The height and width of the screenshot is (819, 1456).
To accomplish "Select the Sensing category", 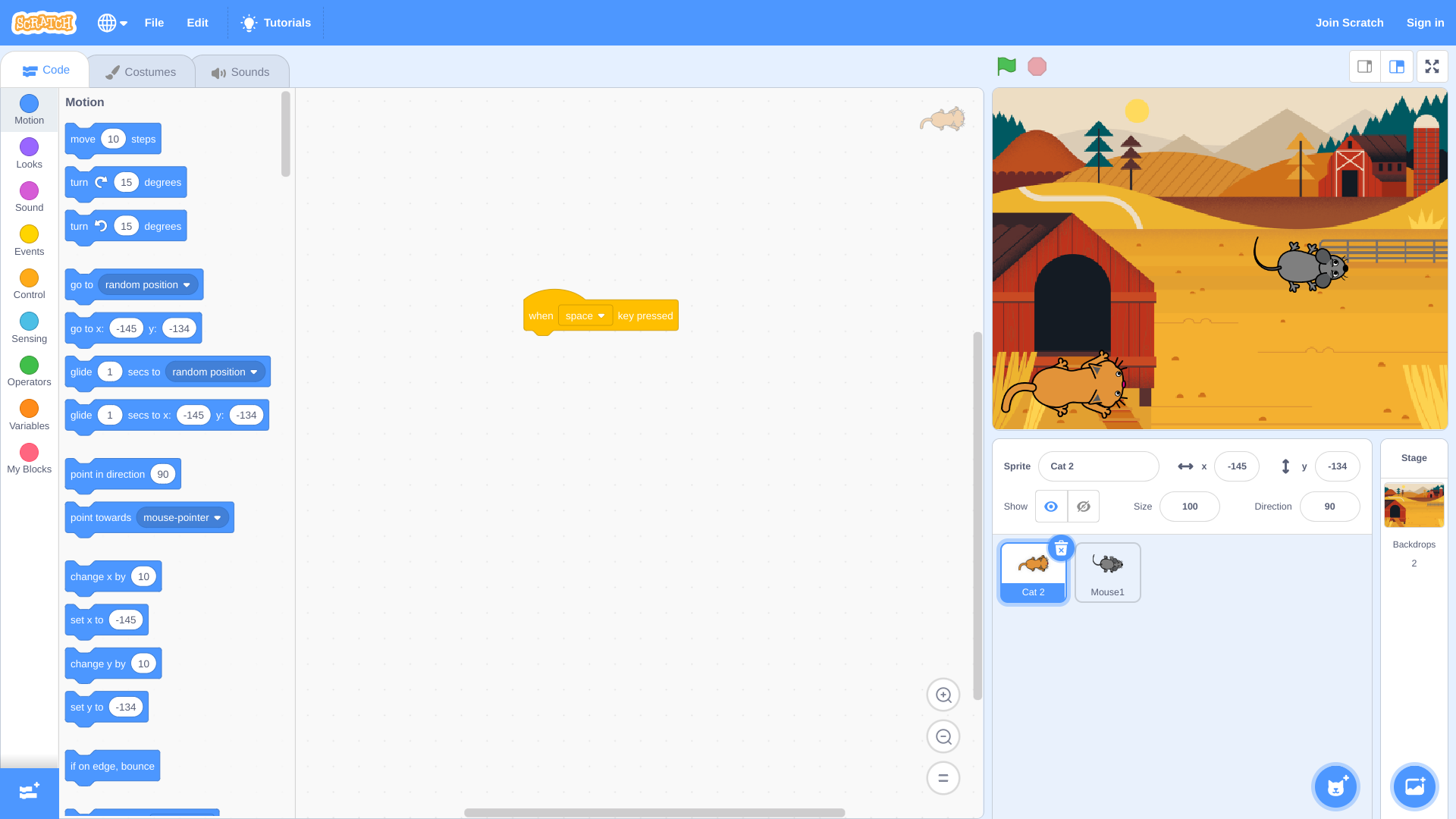I will [x=30, y=328].
